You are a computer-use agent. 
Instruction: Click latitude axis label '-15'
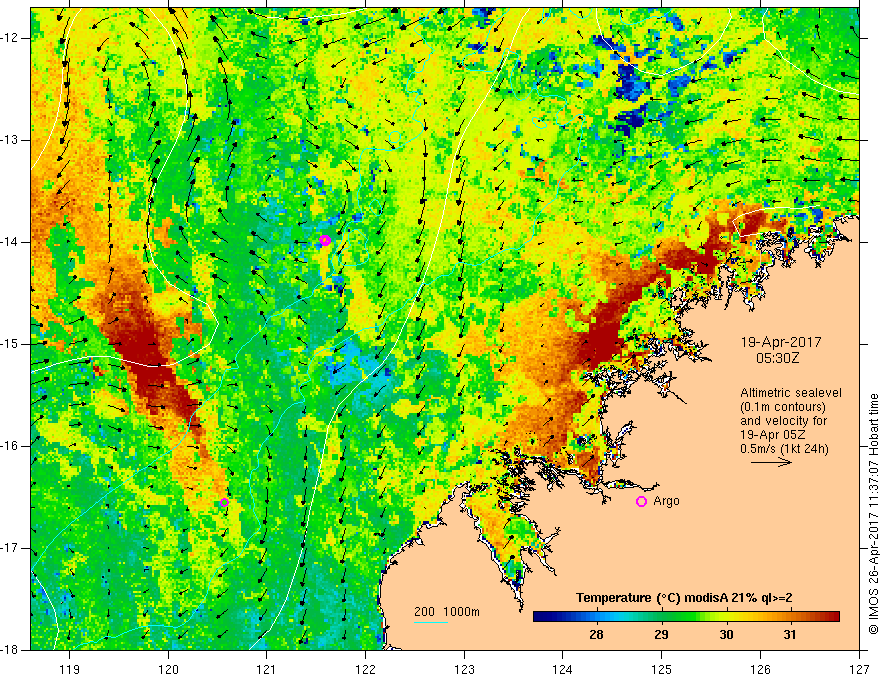(11, 344)
